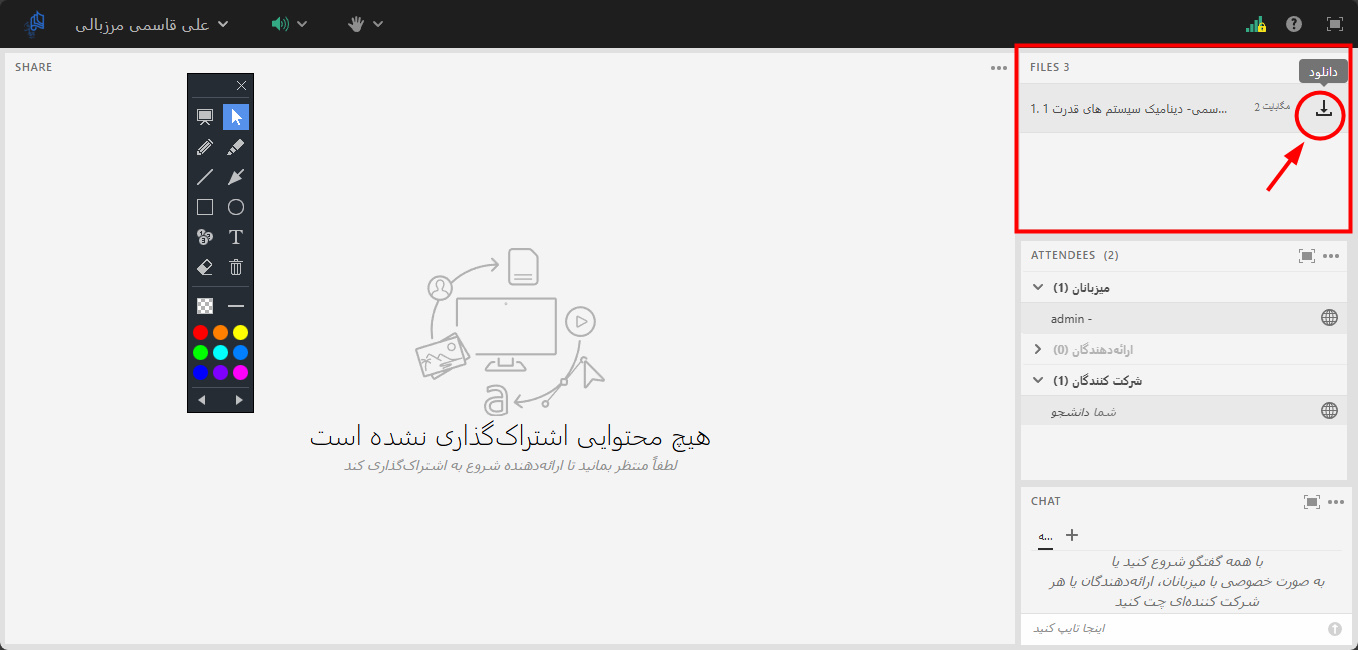Choose the rectangle shape tool
1358x650 pixels.
click(205, 207)
